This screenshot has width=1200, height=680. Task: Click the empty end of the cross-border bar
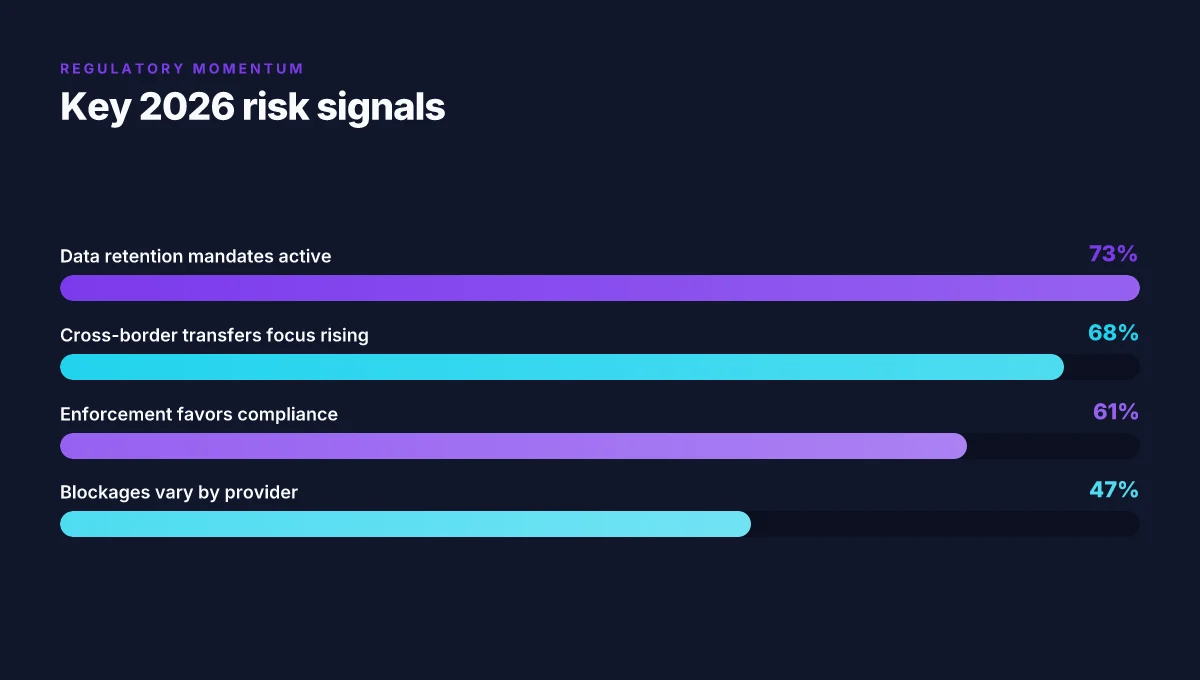[1103, 367]
